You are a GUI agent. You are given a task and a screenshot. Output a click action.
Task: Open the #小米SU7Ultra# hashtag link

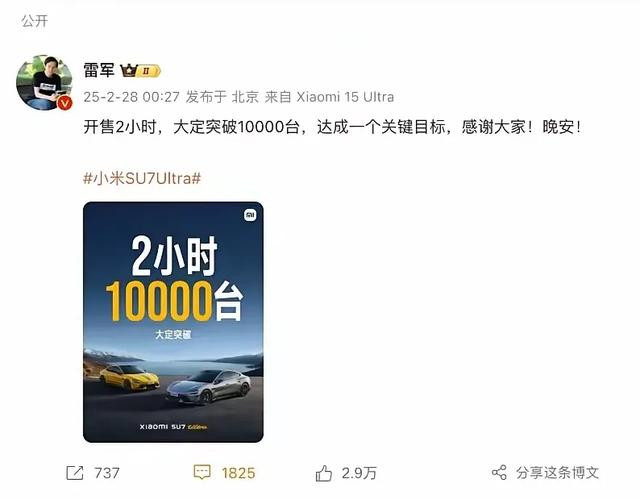[142, 178]
